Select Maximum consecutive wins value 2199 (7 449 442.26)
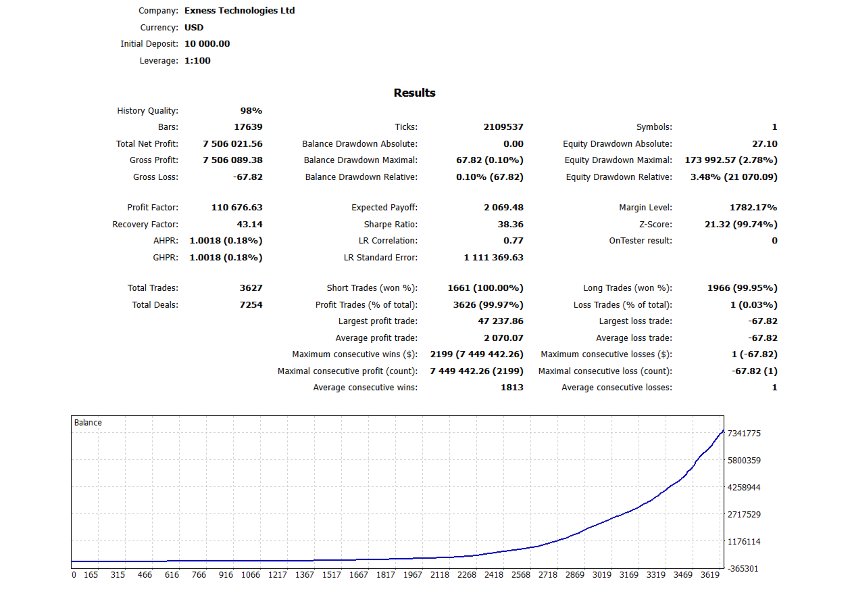This screenshot has height=600, width=852. [477, 354]
